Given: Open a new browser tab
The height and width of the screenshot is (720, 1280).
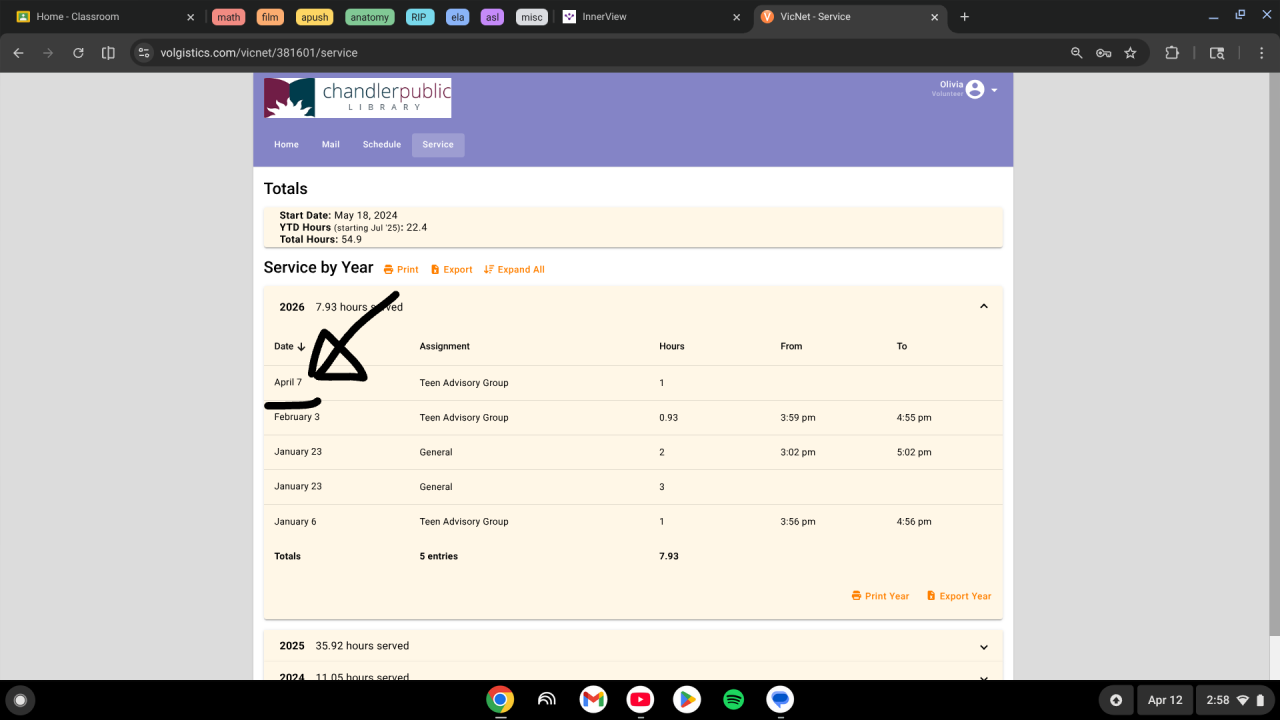Looking at the screenshot, I should (964, 17).
